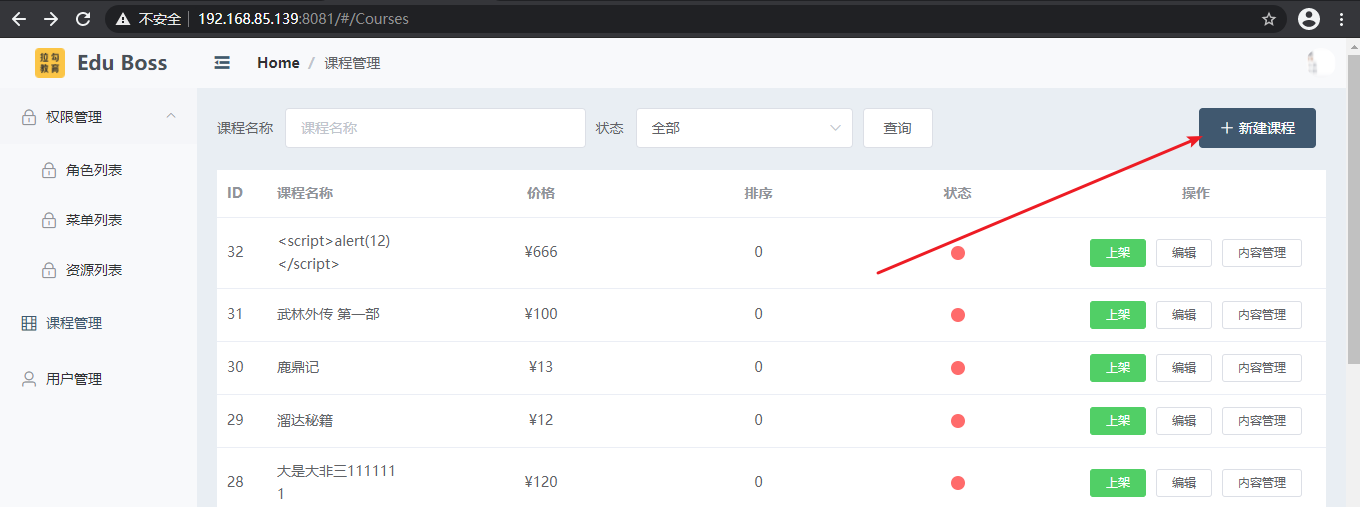Open 内容管理 for course ID 32

pyautogui.click(x=1262, y=253)
